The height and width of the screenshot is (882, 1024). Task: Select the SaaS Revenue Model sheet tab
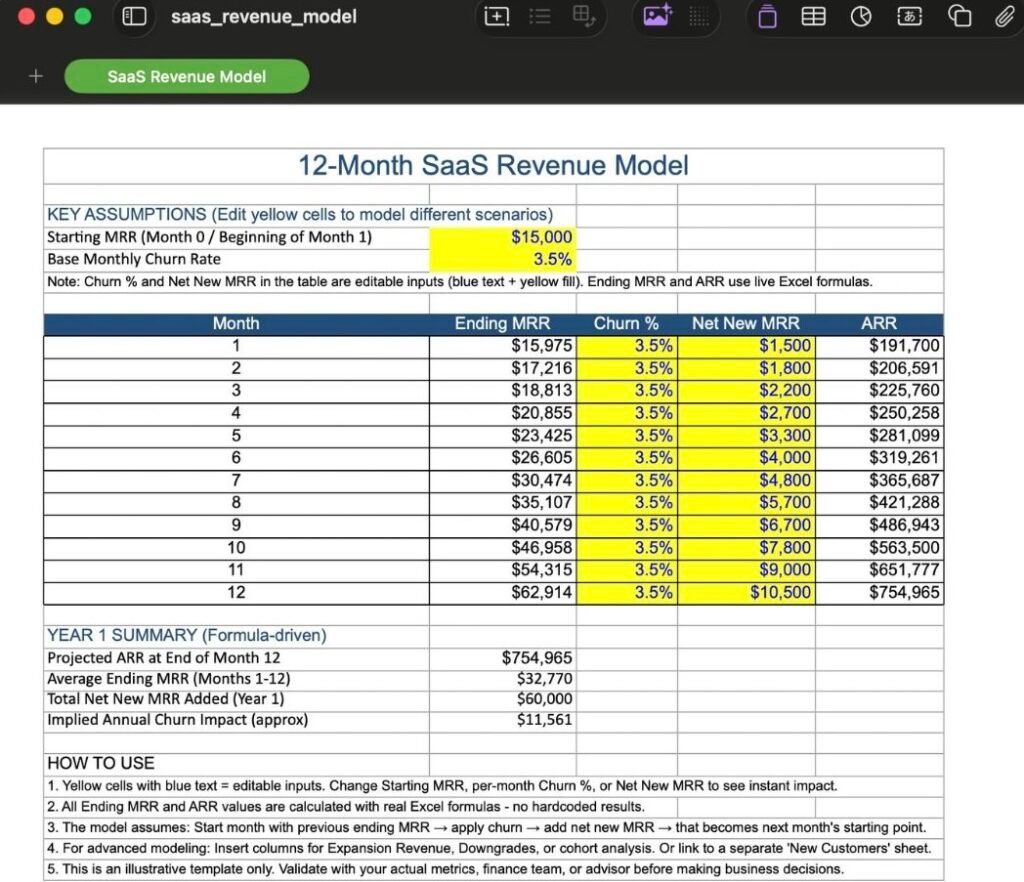187,76
